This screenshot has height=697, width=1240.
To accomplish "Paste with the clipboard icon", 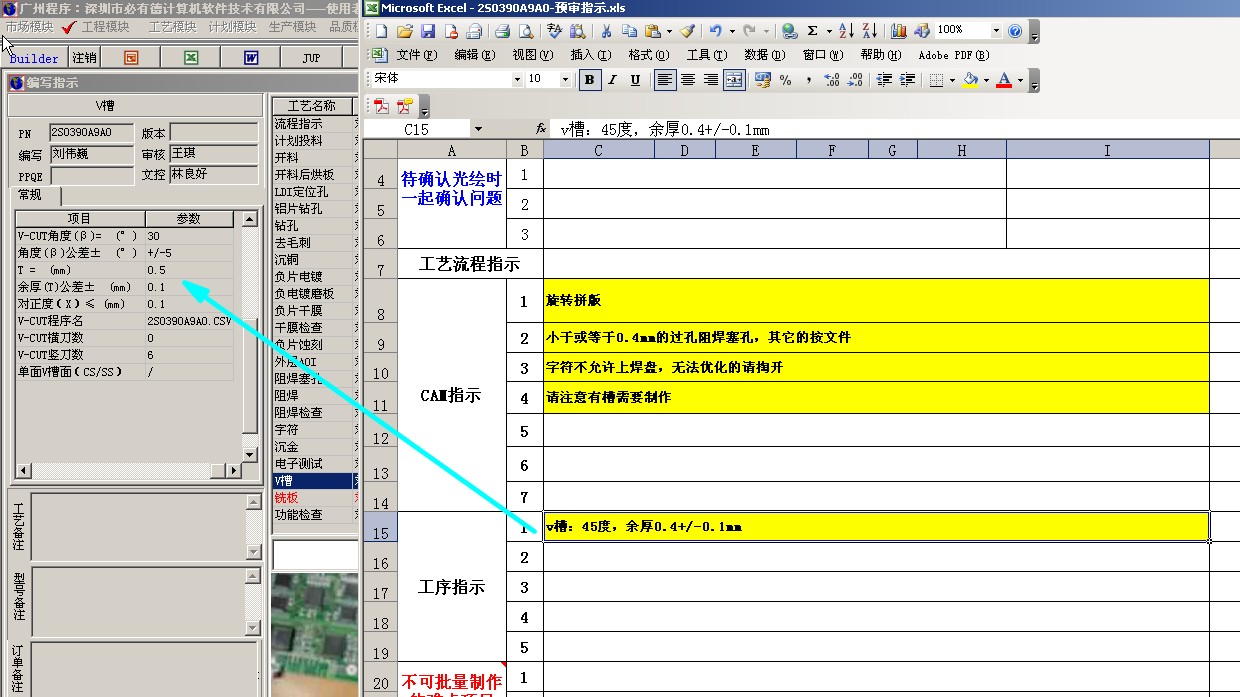I will [653, 30].
